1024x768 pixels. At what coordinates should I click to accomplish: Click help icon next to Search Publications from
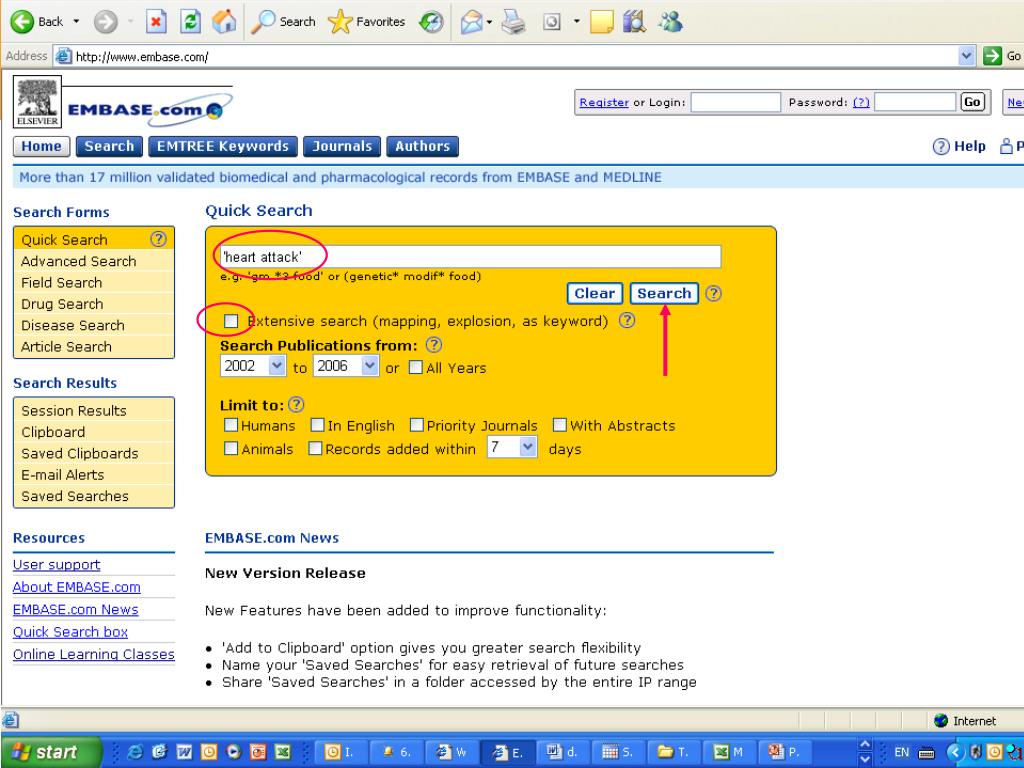point(434,345)
